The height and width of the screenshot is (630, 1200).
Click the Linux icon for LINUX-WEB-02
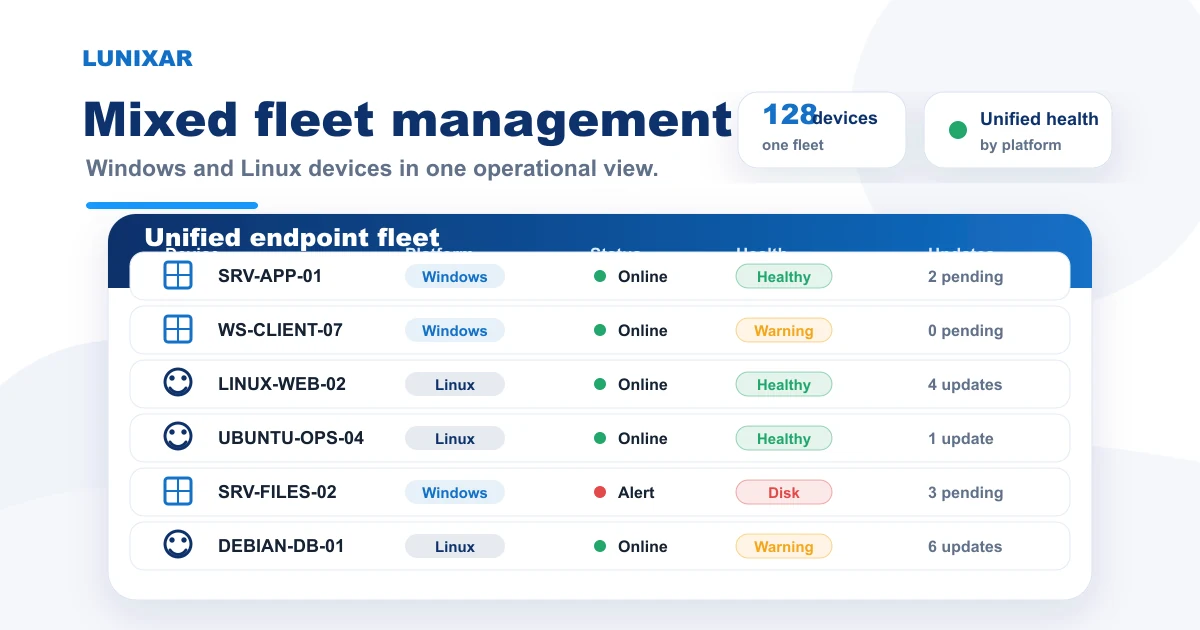pyautogui.click(x=178, y=383)
